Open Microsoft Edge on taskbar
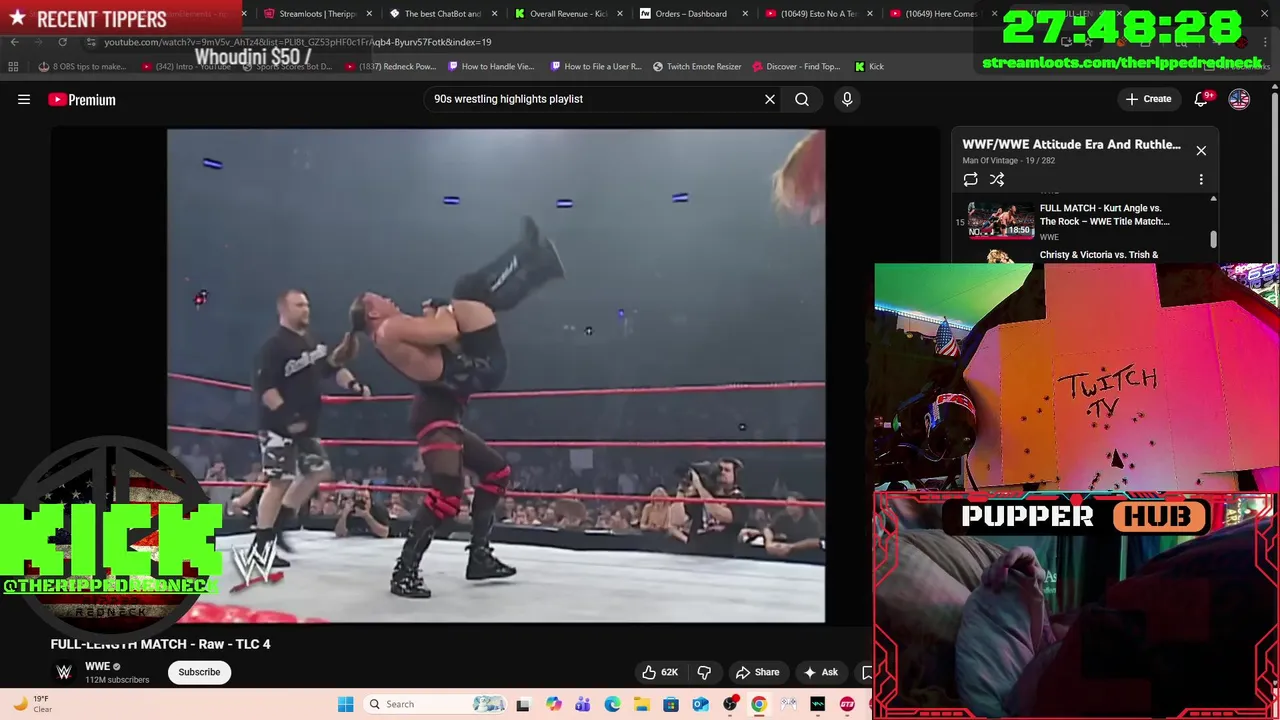Screen dimensions: 1280x720 coord(612,704)
